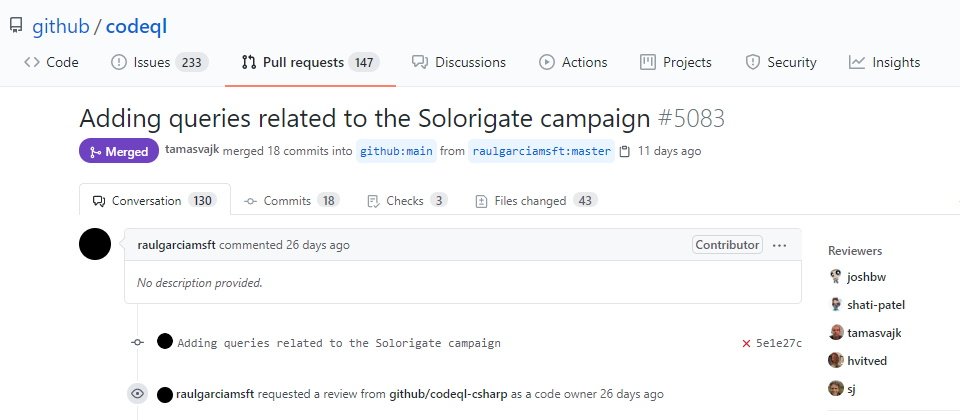Open the Files changed tab

point(537,201)
